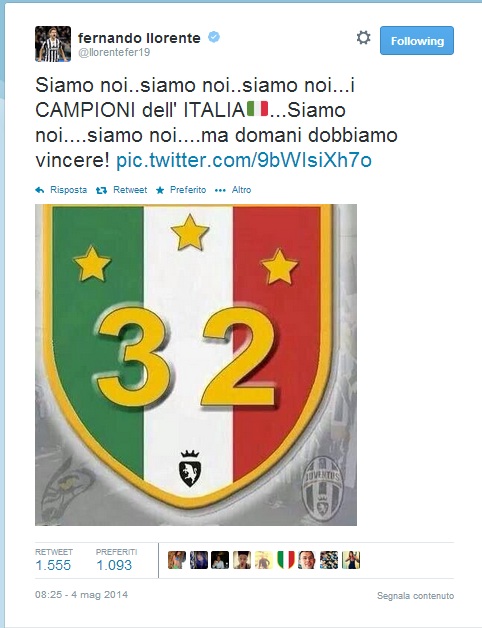This screenshot has width=482, height=628.
Task: Open the @llorentefer19 handle
Action: pyautogui.click(x=114, y=52)
